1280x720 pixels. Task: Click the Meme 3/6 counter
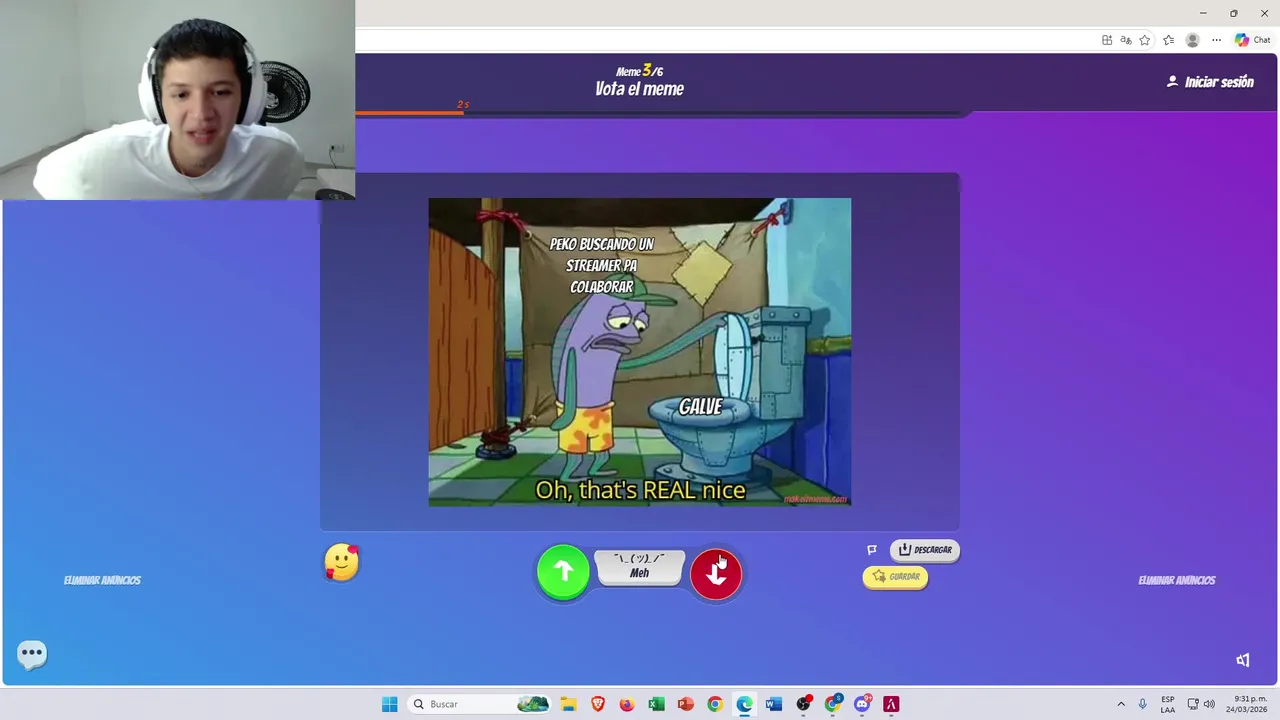[639, 71]
